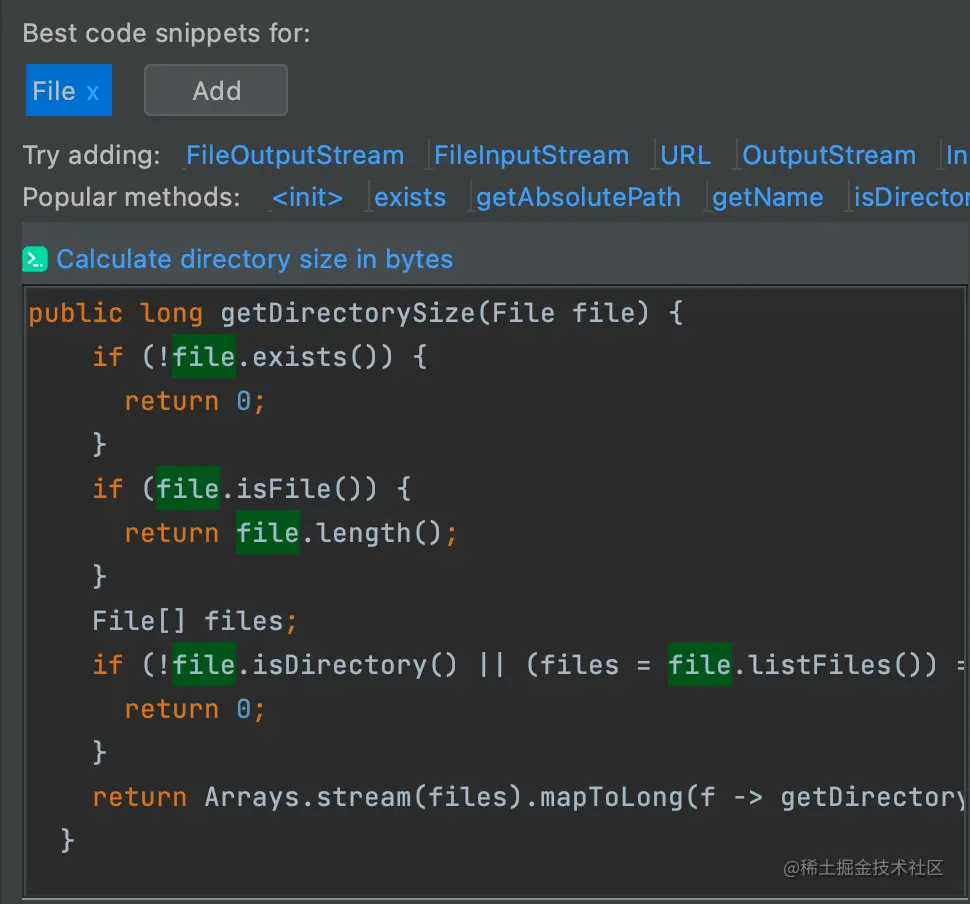Click the highlighted file in file.listFiles()

700,664
